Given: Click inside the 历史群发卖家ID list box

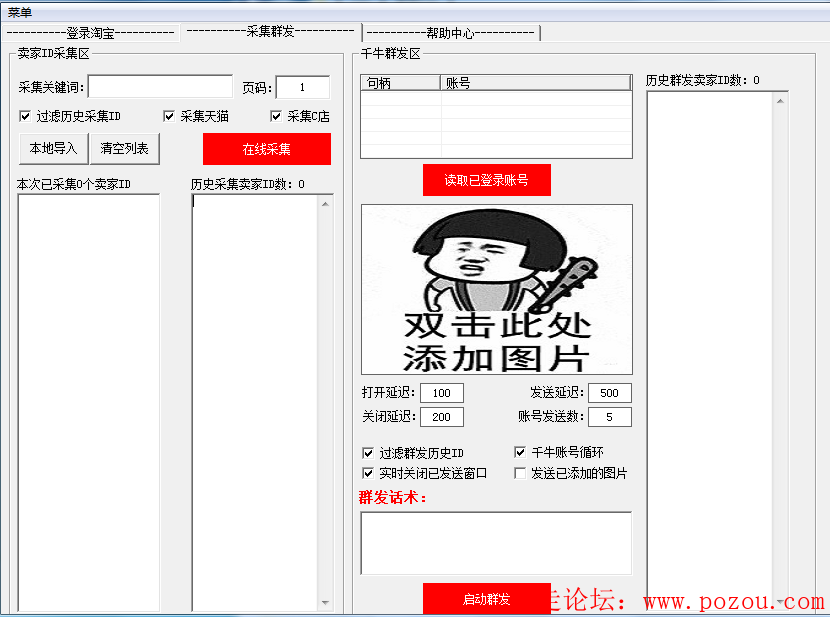Looking at the screenshot, I should coord(710,349).
